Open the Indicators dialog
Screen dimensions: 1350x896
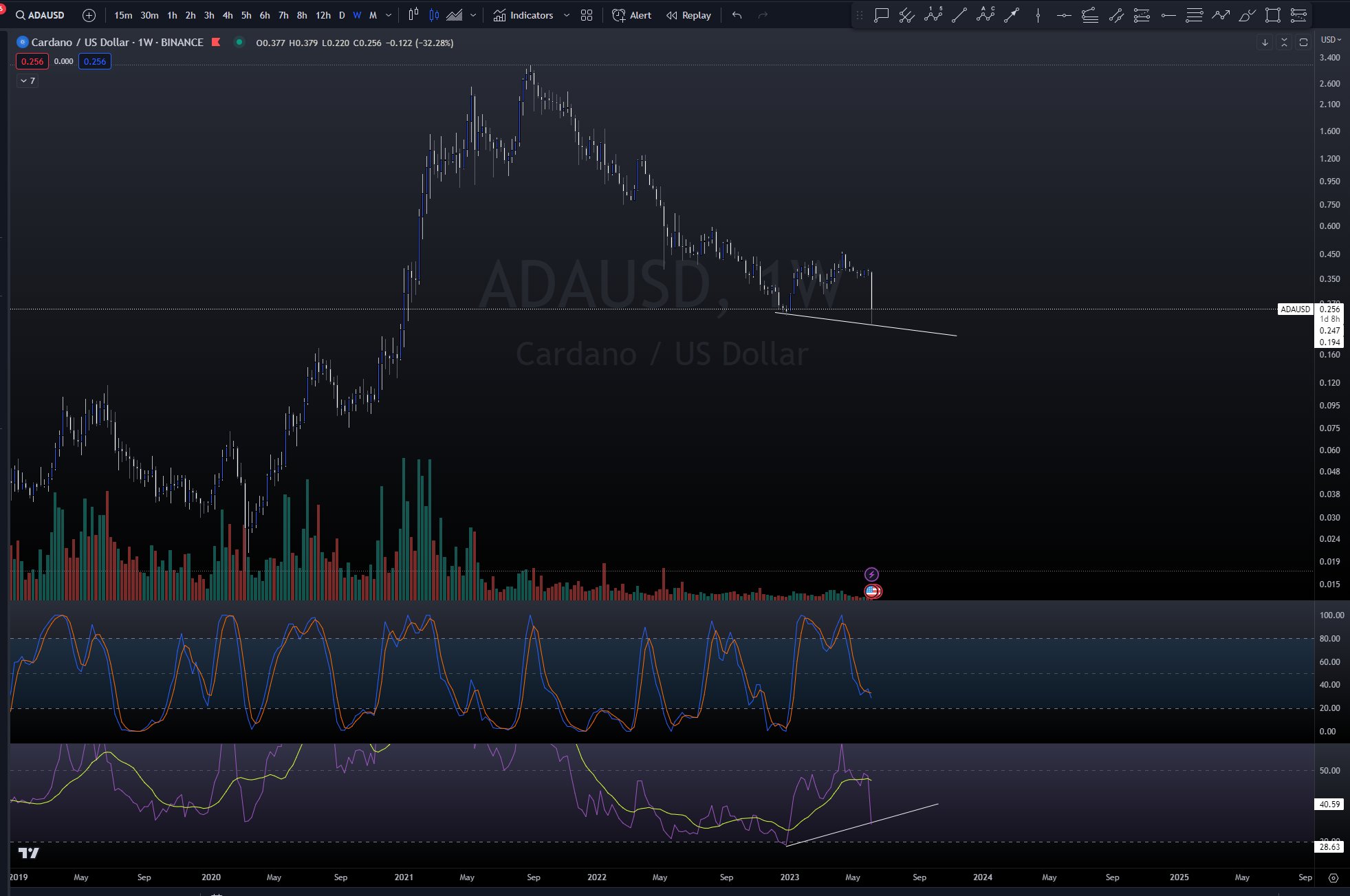tap(523, 15)
